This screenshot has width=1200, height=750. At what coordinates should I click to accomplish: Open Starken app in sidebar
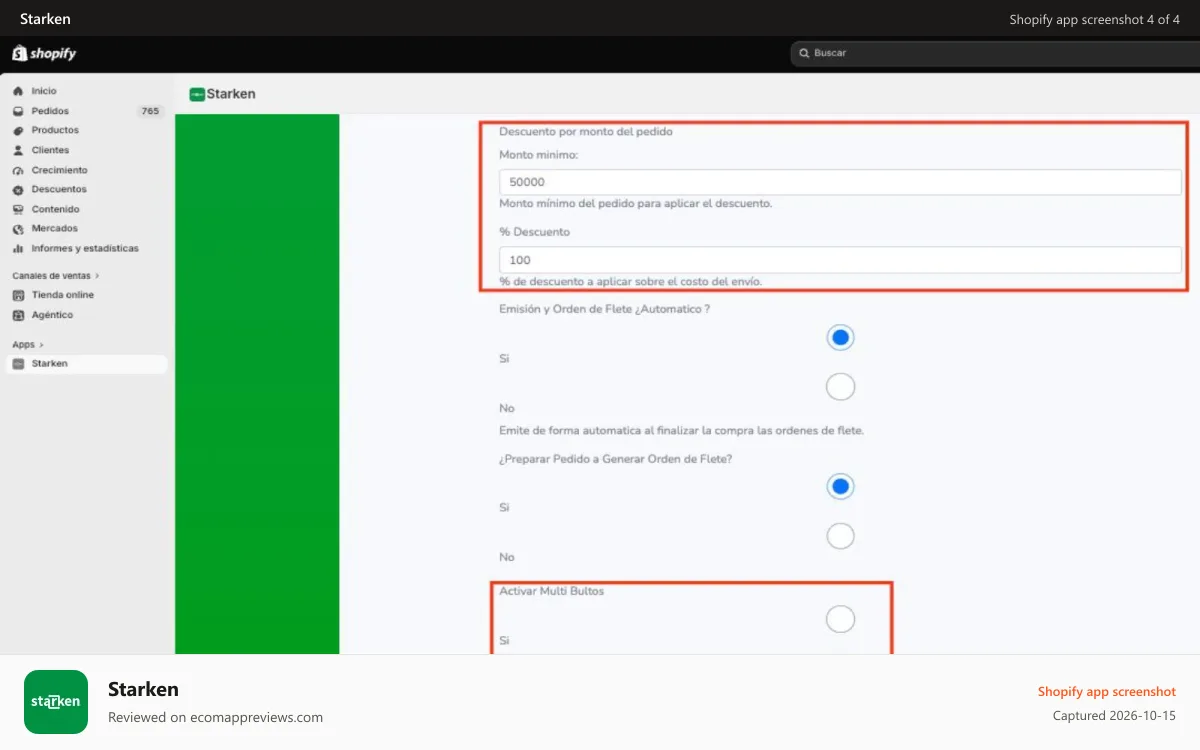click(86, 364)
